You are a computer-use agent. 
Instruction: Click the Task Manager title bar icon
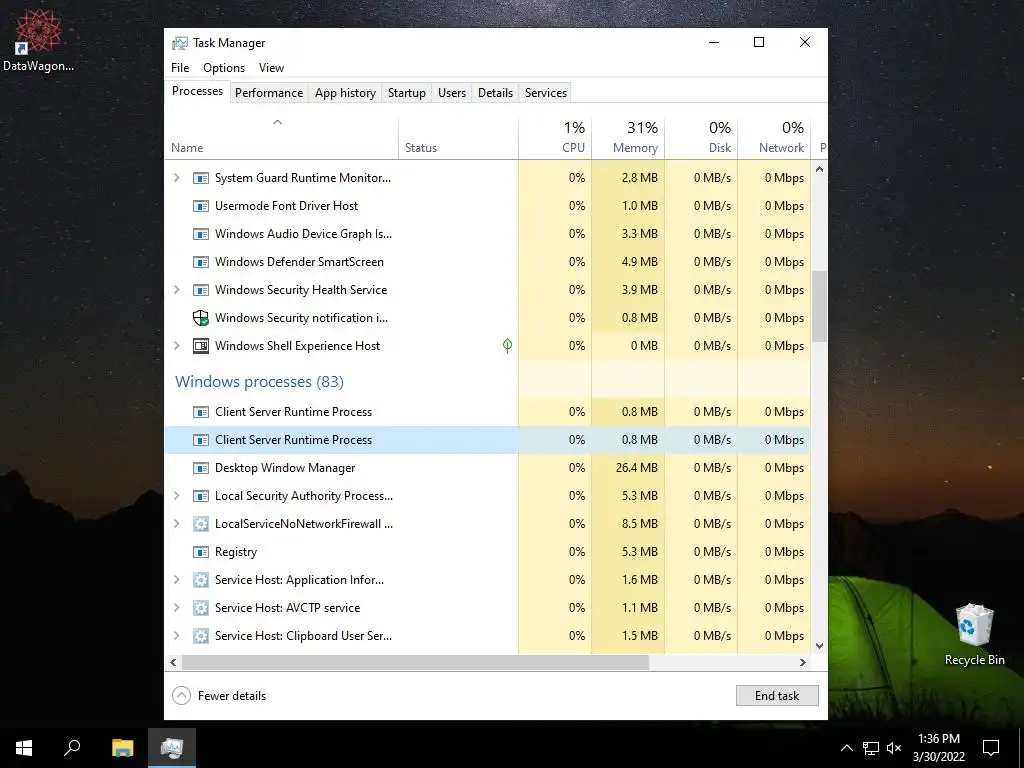pos(180,43)
